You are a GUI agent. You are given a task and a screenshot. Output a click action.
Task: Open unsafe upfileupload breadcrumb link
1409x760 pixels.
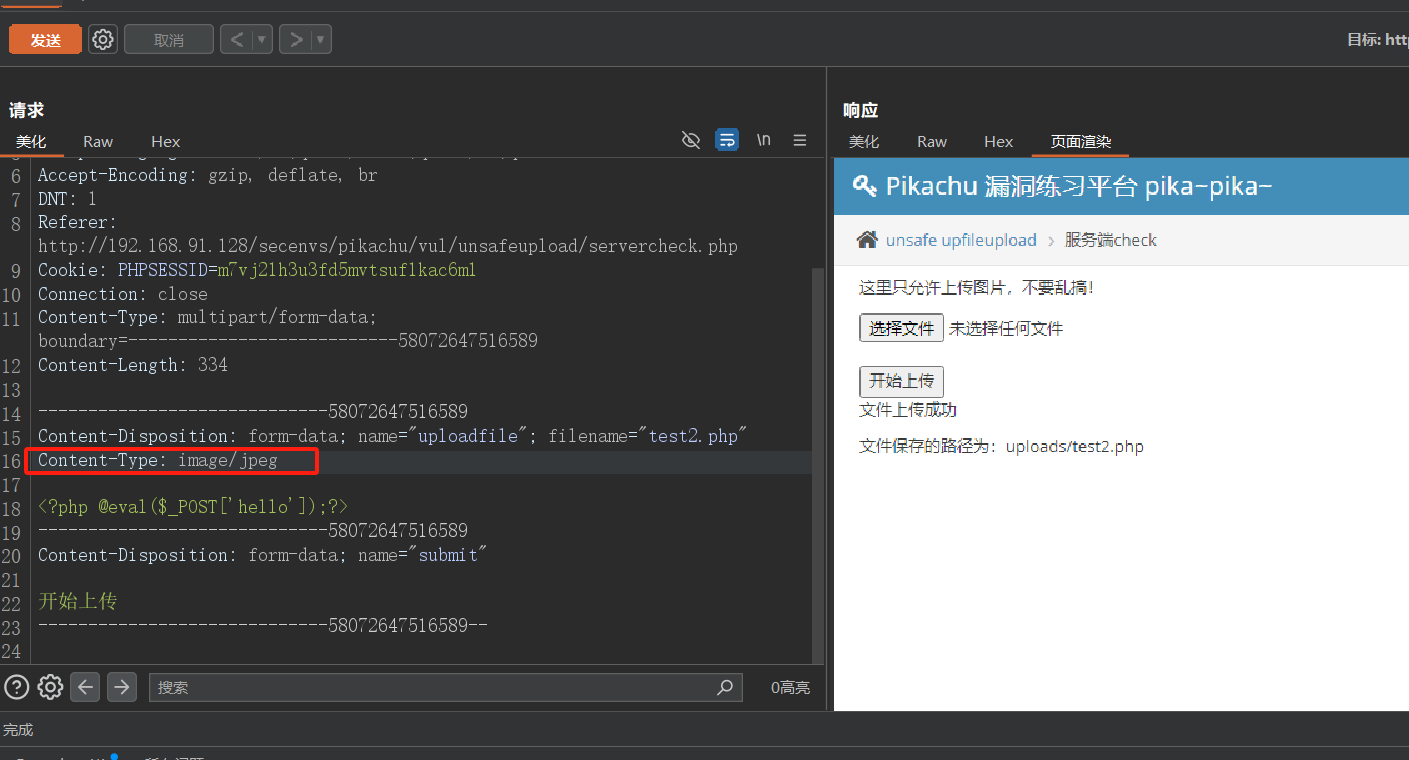pos(961,240)
